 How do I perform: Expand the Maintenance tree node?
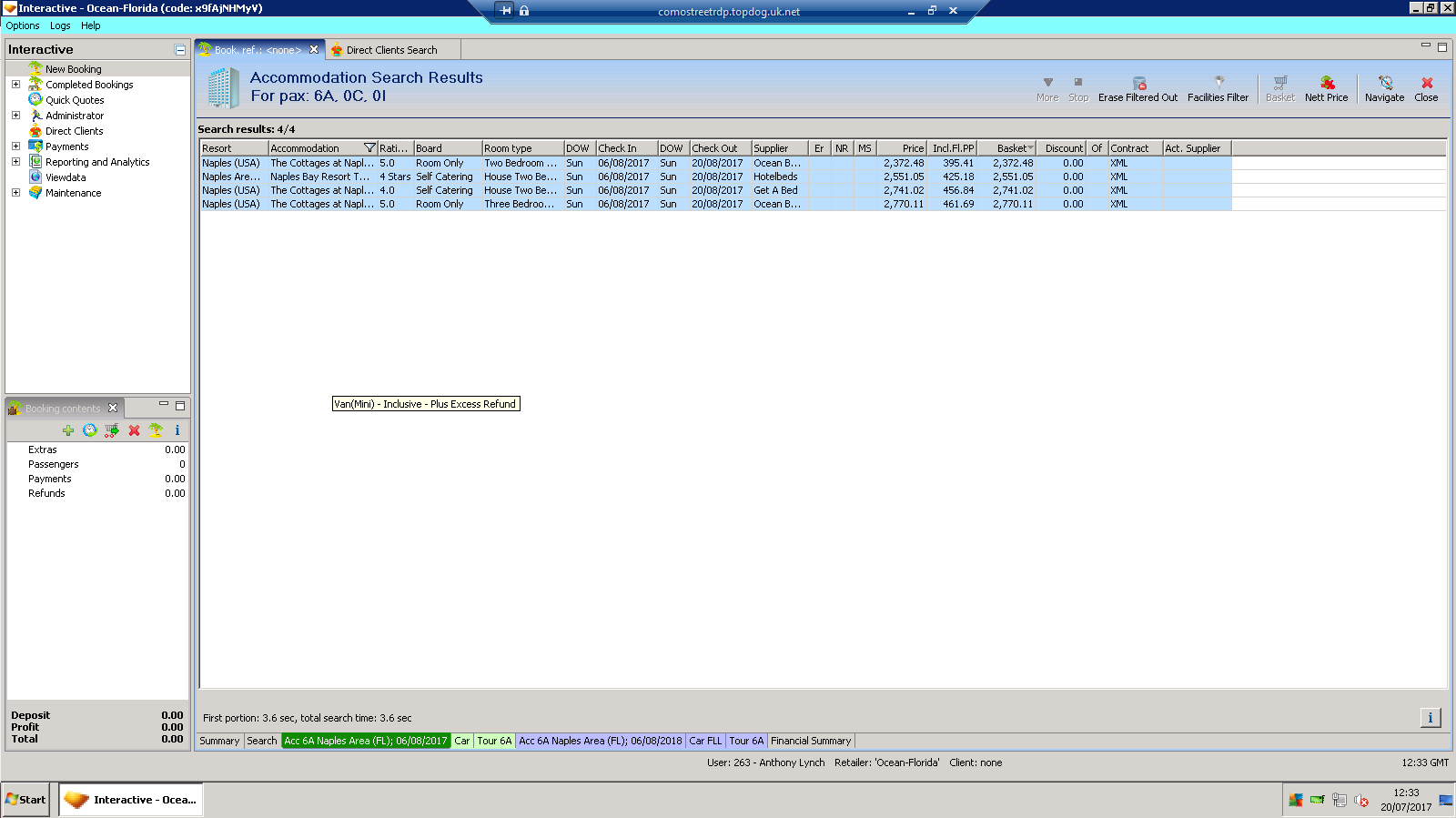point(15,193)
